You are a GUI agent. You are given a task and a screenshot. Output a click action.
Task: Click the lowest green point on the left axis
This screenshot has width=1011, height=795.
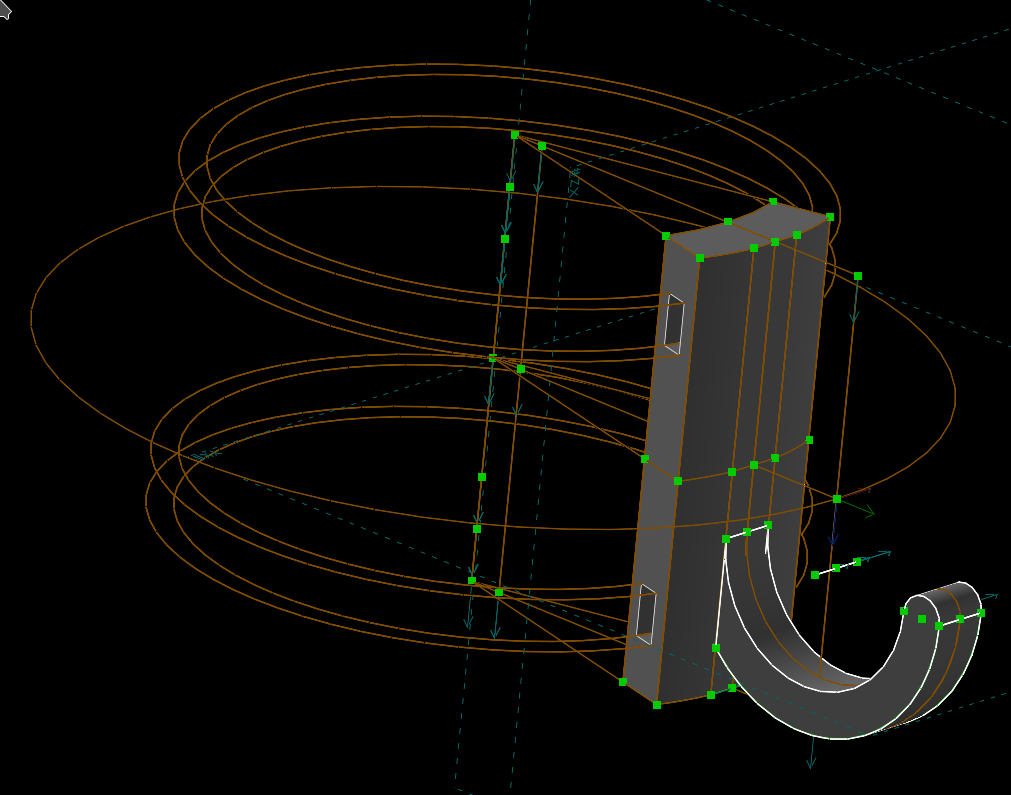point(472,580)
